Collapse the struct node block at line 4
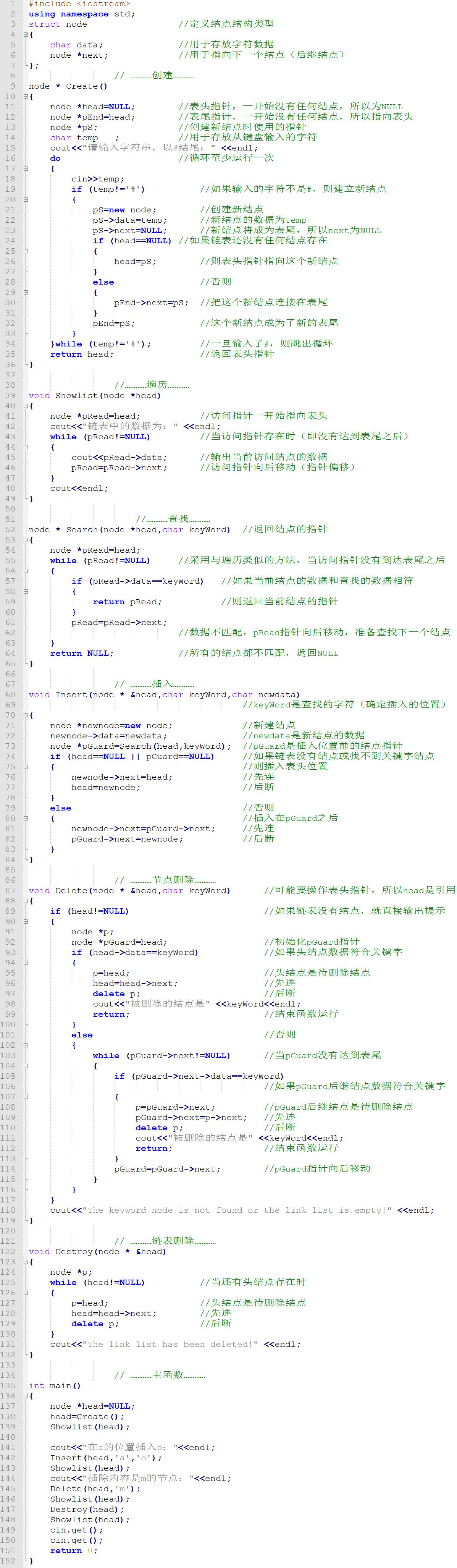This screenshot has width=457, height=1568. click(26, 35)
